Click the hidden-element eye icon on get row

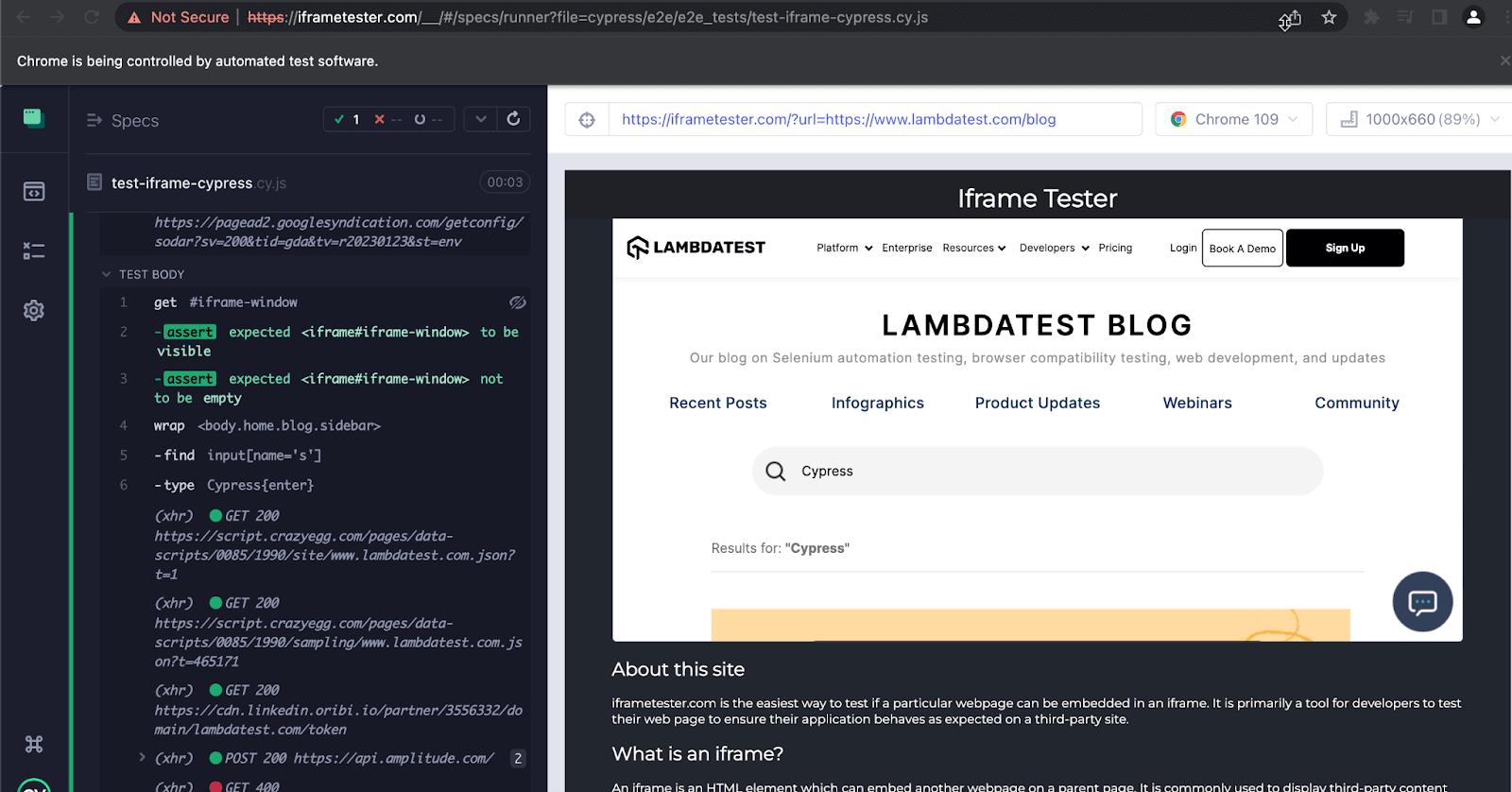pos(518,302)
